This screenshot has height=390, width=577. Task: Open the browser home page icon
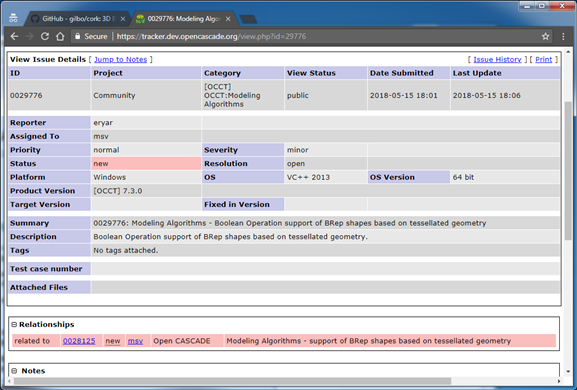(60, 36)
